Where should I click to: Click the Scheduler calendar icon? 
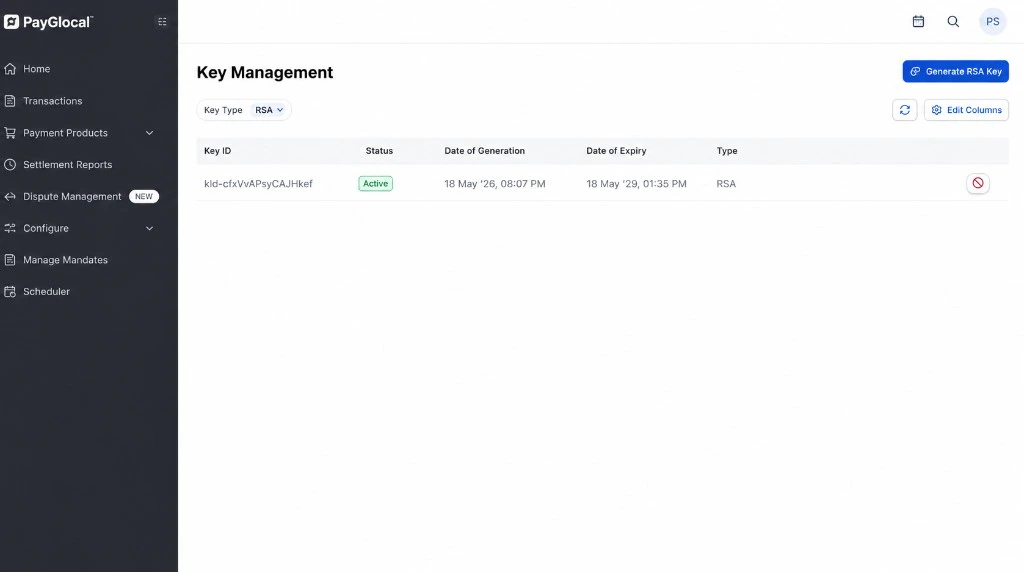10,292
